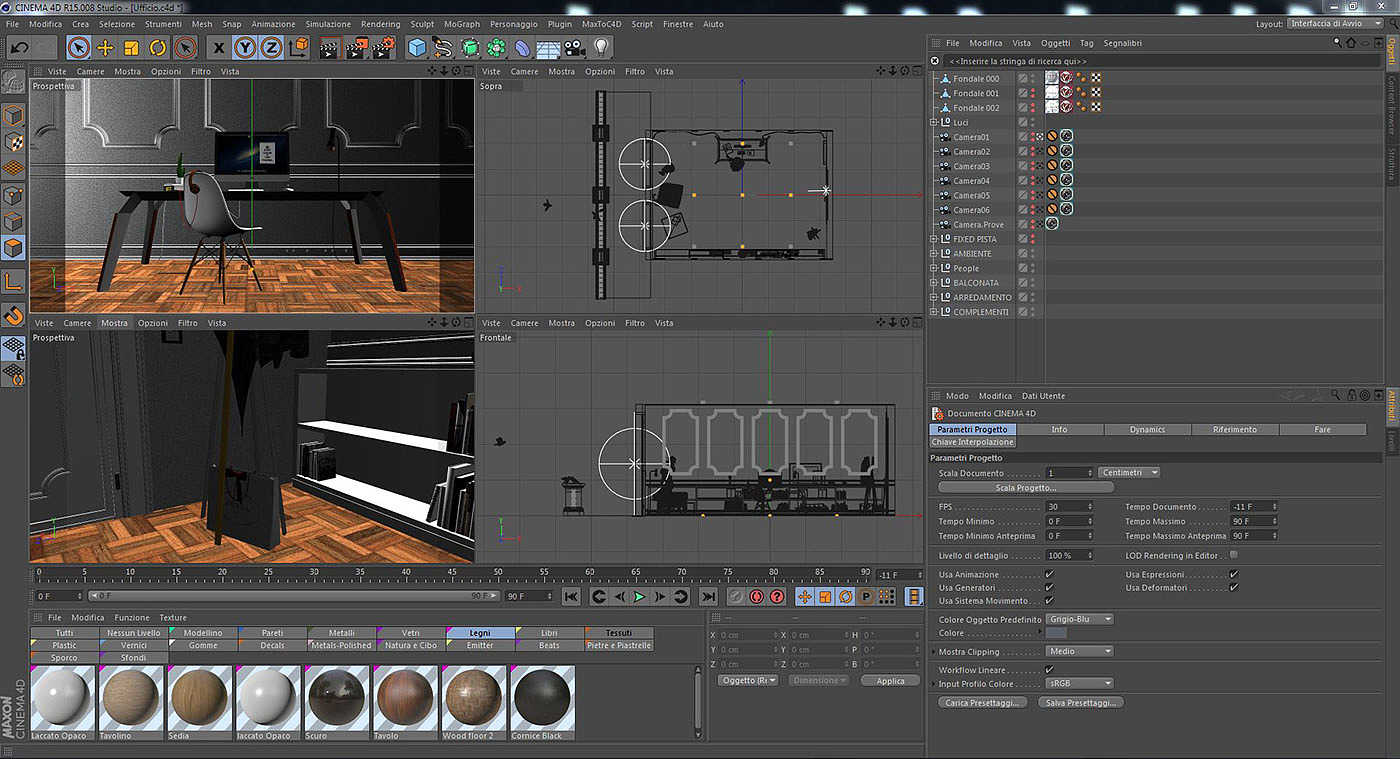
Task: Click the light bulb Light icon
Action: coord(601,48)
